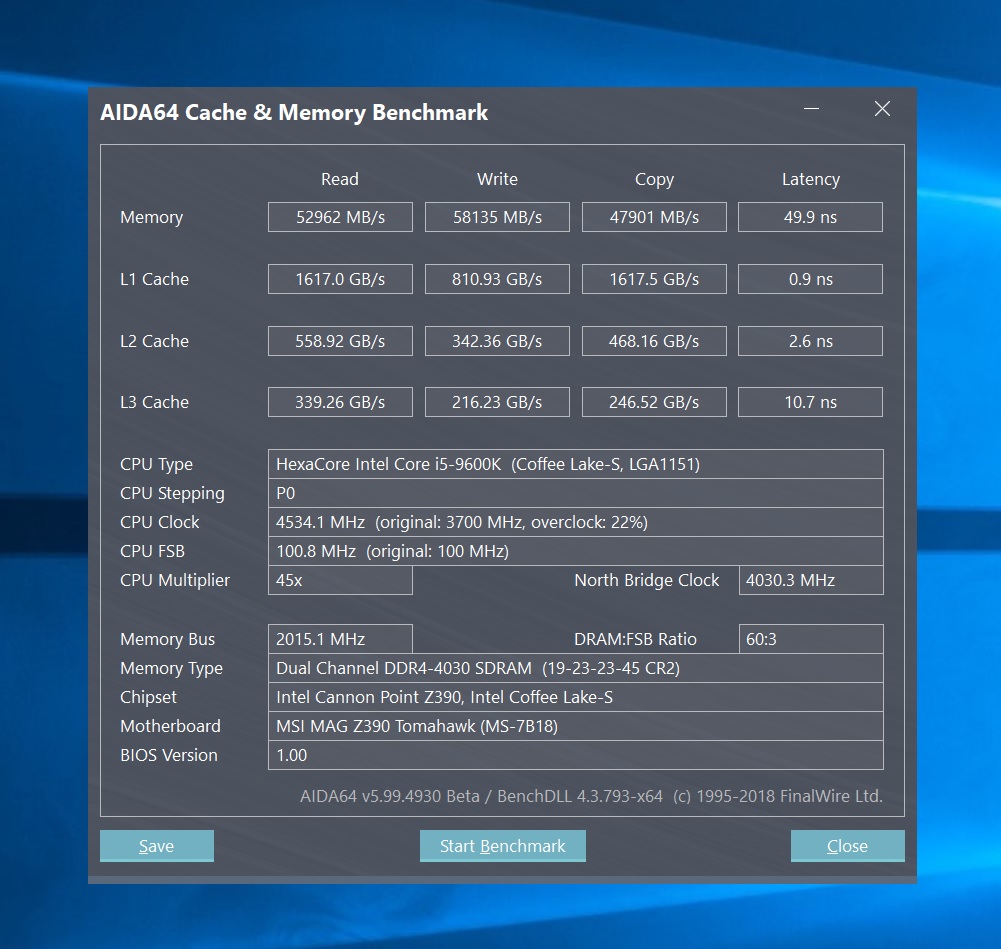The width and height of the screenshot is (1001, 949).
Task: Click L3 Cache Write 216.23 GB/s
Action: point(497,402)
